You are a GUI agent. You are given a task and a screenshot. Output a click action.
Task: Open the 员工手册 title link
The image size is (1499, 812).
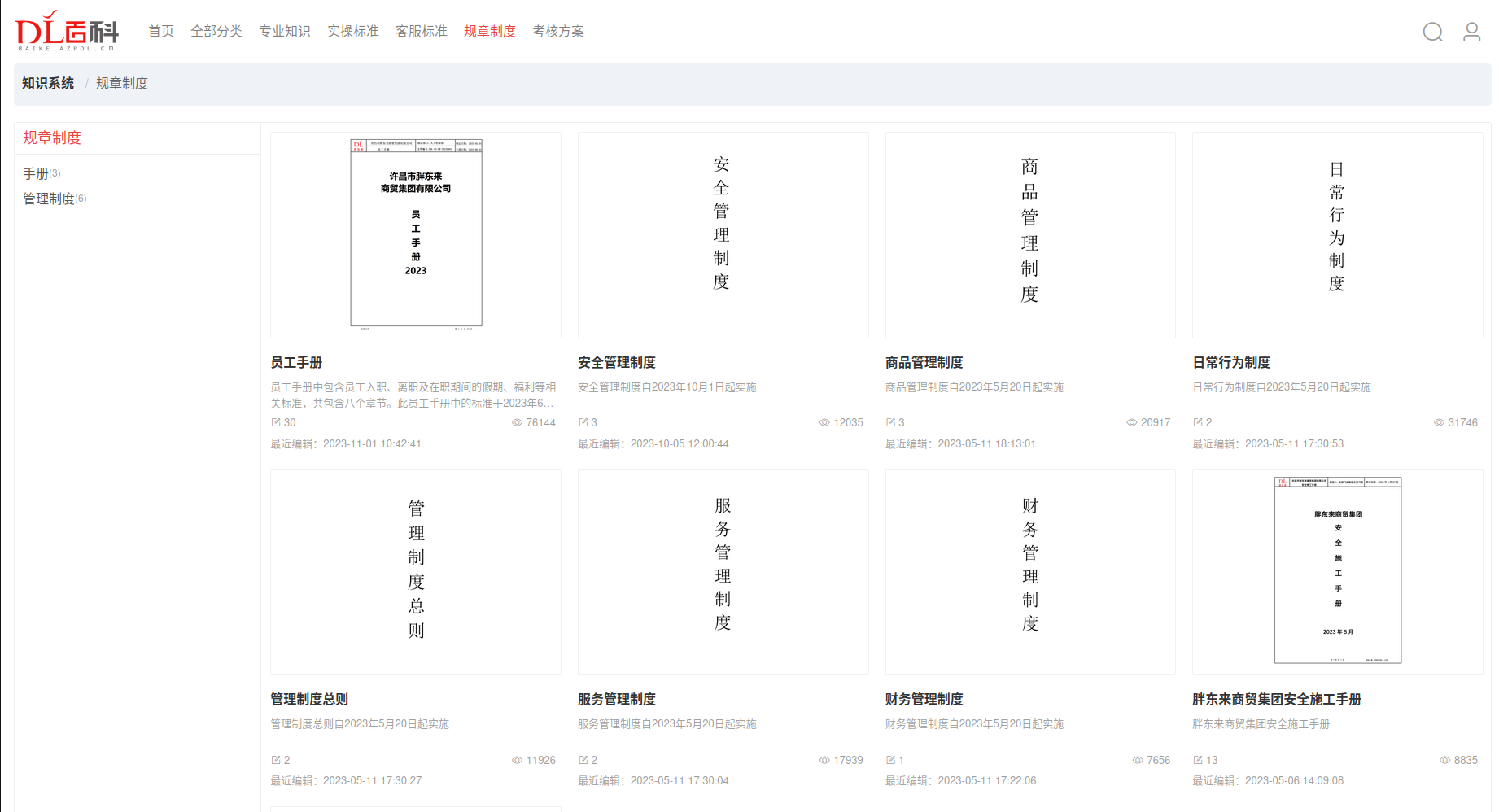[296, 362]
